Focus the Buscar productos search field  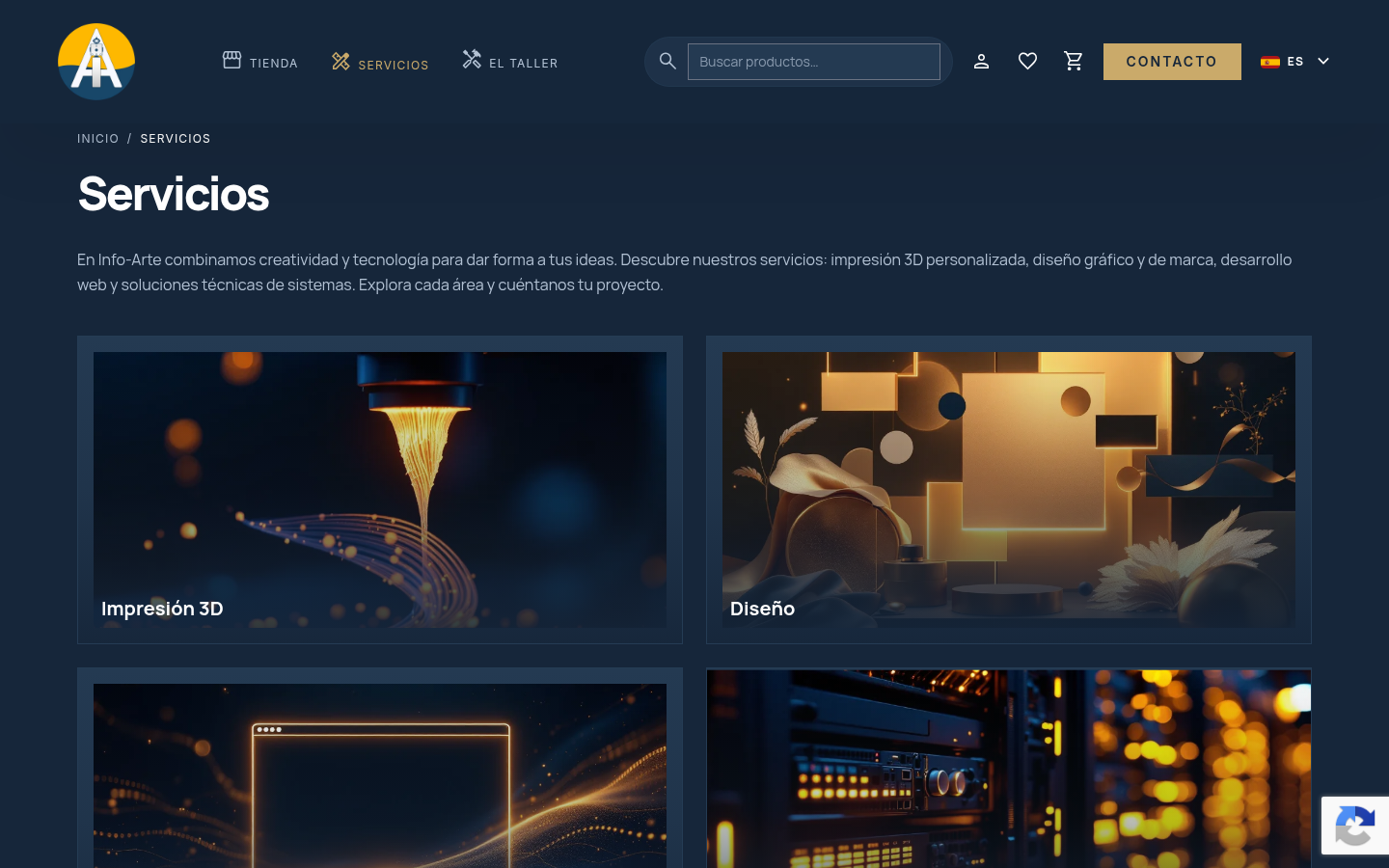pyautogui.click(x=814, y=62)
